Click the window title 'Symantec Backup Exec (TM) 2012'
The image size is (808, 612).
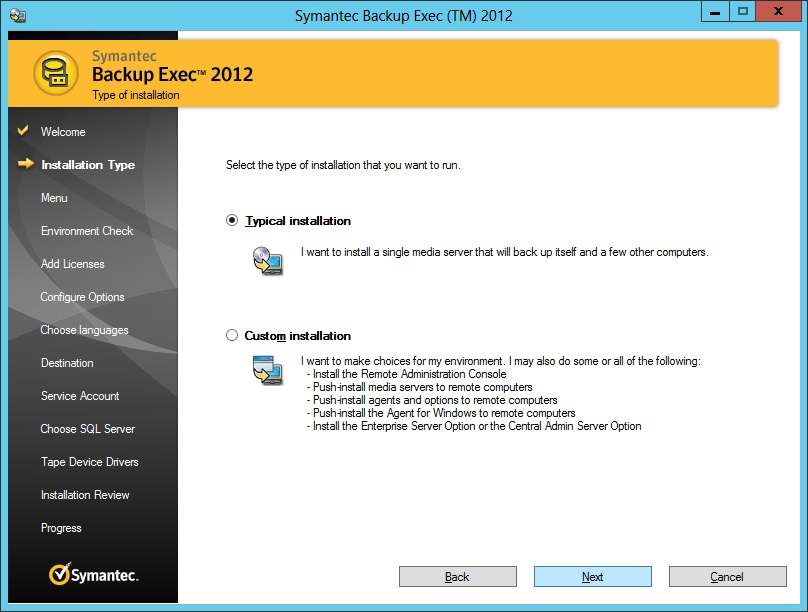[x=403, y=15]
